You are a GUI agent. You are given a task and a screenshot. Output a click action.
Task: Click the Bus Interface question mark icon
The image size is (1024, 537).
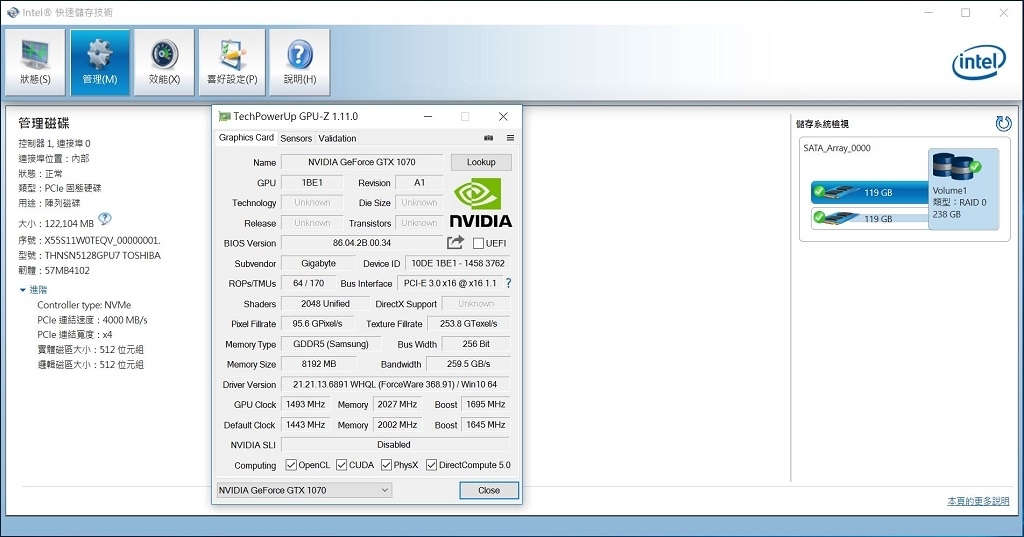[508, 283]
